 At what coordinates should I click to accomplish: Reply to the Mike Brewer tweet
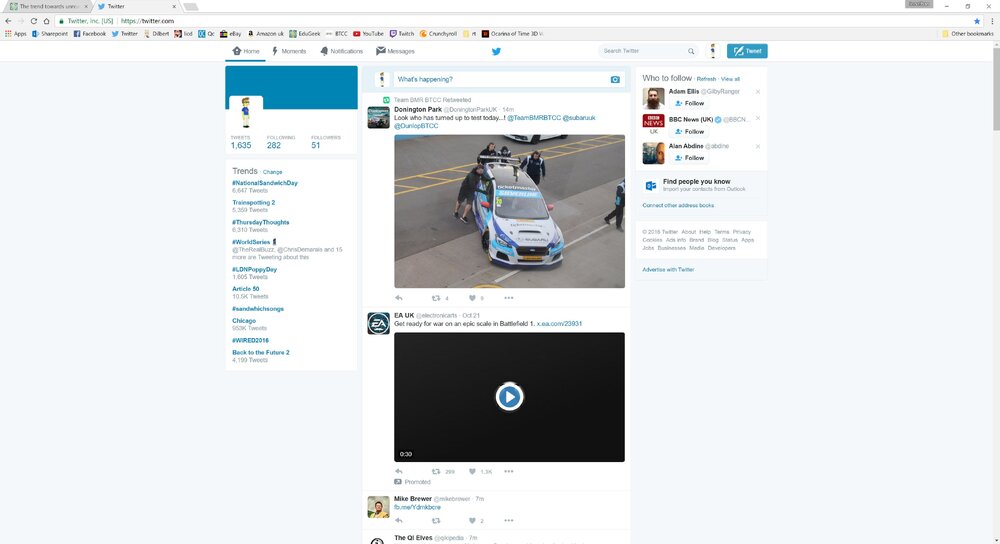coord(399,520)
